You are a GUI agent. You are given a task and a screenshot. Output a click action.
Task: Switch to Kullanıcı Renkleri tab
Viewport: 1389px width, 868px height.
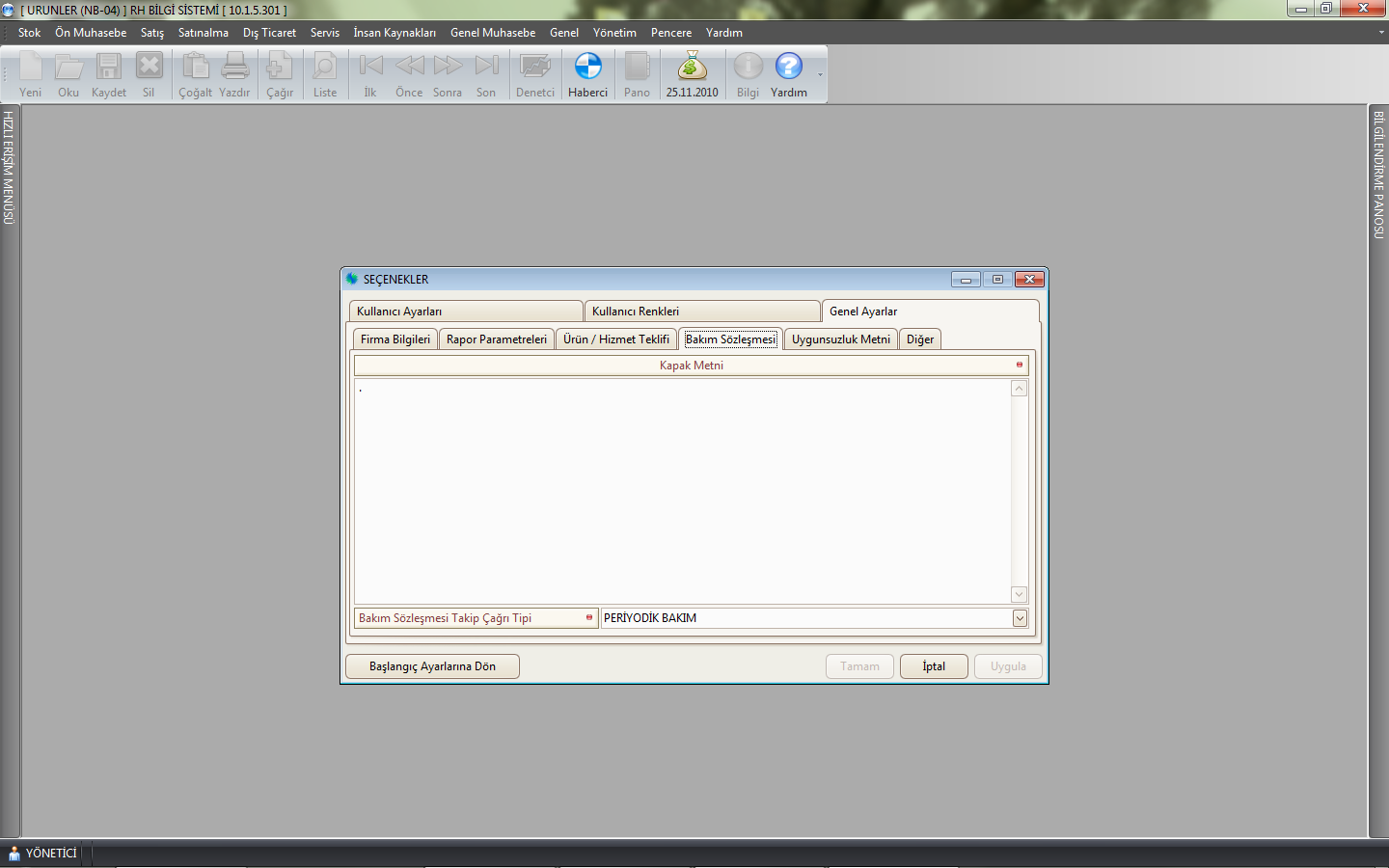(x=701, y=312)
